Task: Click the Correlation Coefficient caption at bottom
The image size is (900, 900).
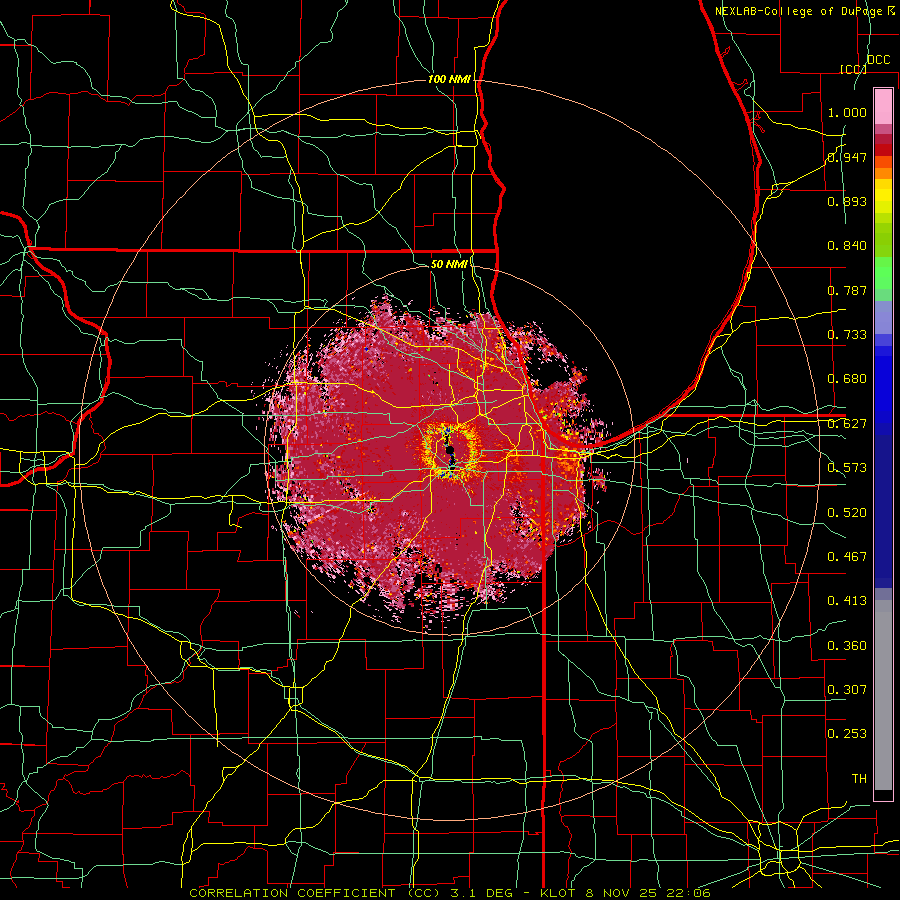Action: click(x=450, y=893)
